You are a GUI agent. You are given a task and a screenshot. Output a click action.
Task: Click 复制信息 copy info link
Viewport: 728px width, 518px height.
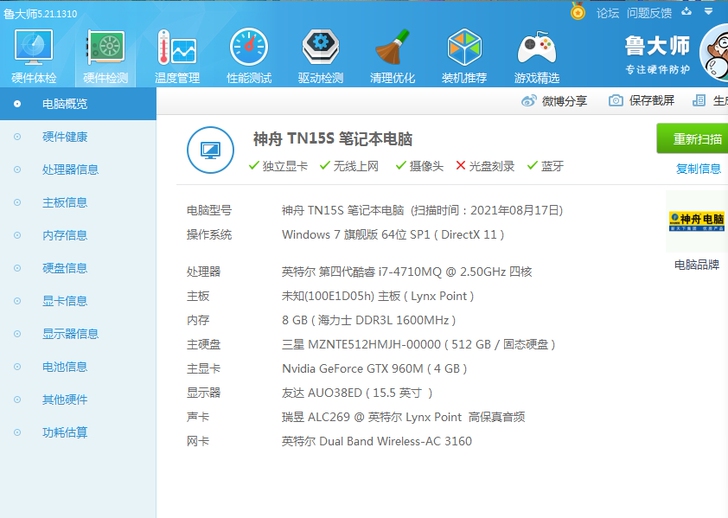(x=698, y=169)
